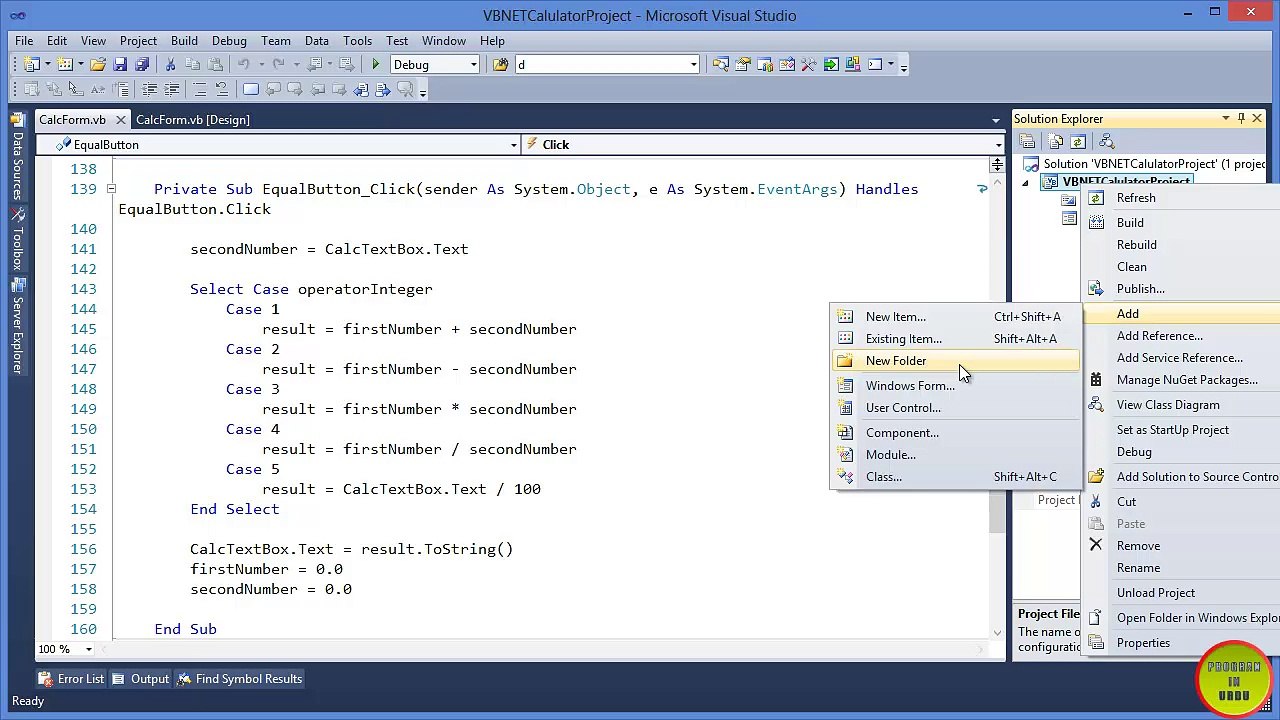The image size is (1280, 720).
Task: Uncomment selected lines icon
Action: point(221,89)
